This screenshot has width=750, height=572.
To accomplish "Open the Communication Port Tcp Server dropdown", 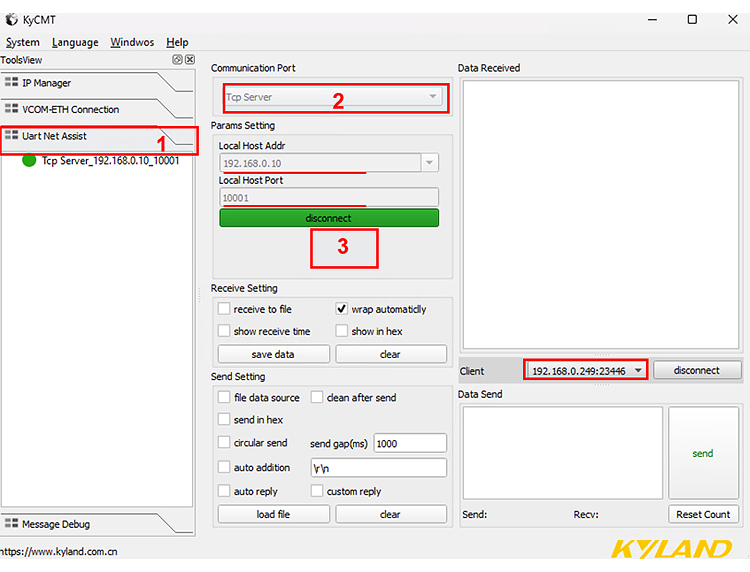I will coord(333,97).
